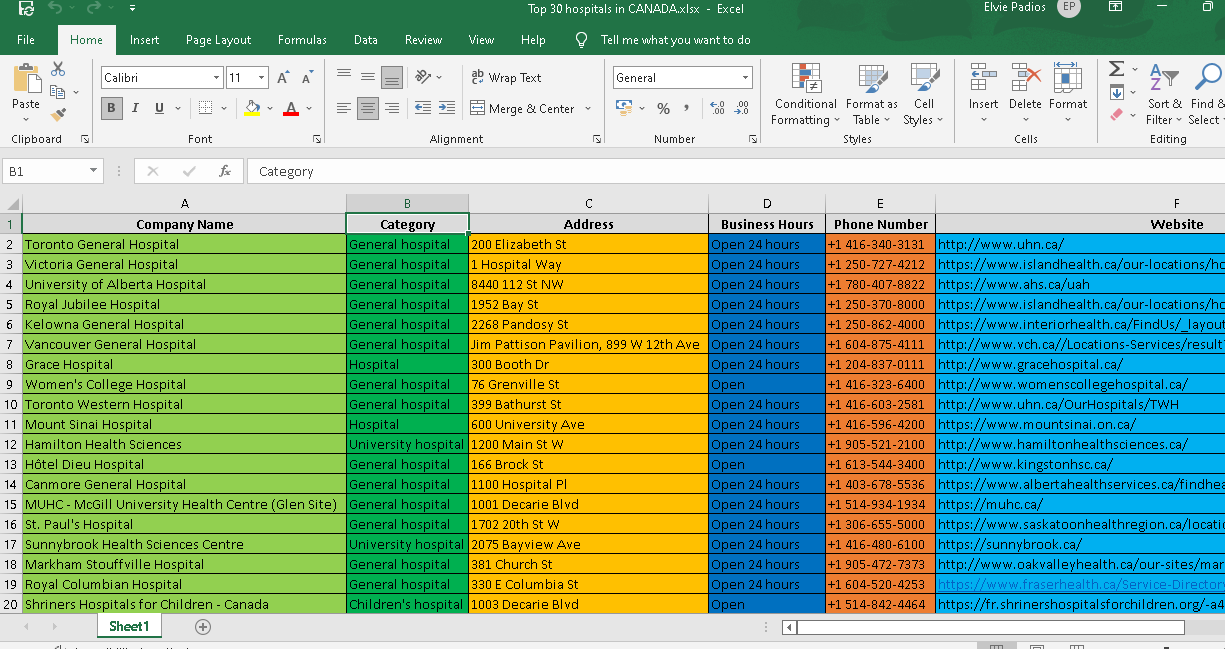Switch to the Insert tab
This screenshot has width=1225, height=649.
[144, 40]
